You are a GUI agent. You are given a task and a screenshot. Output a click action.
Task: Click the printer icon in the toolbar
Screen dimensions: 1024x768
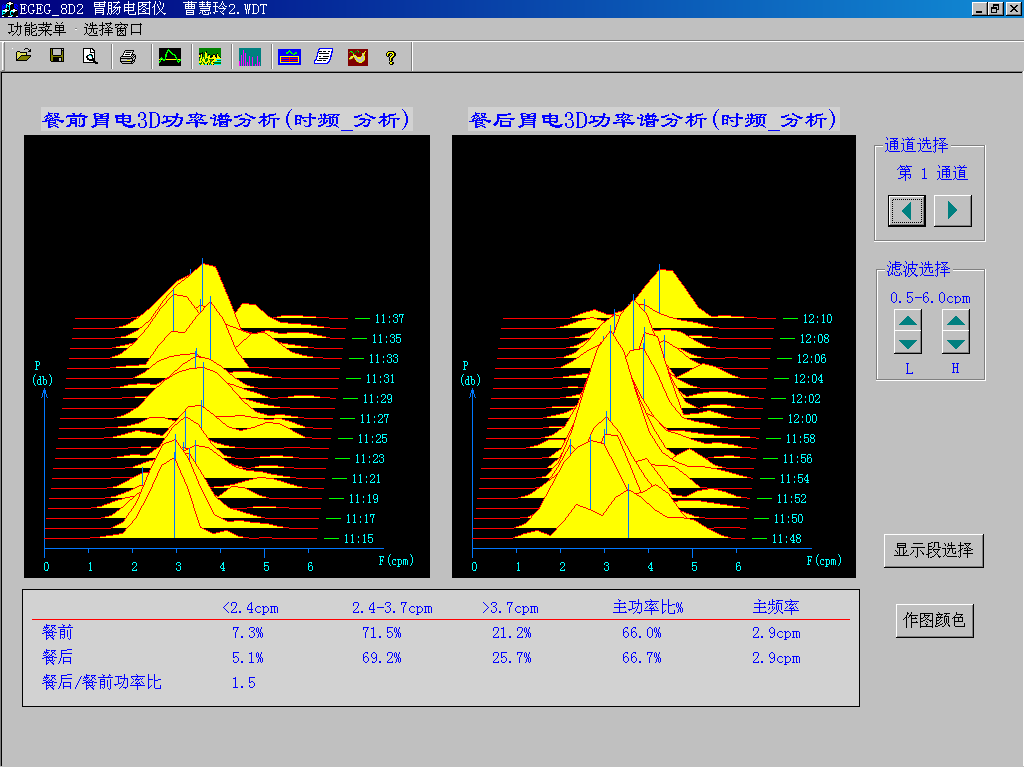pyautogui.click(x=128, y=57)
